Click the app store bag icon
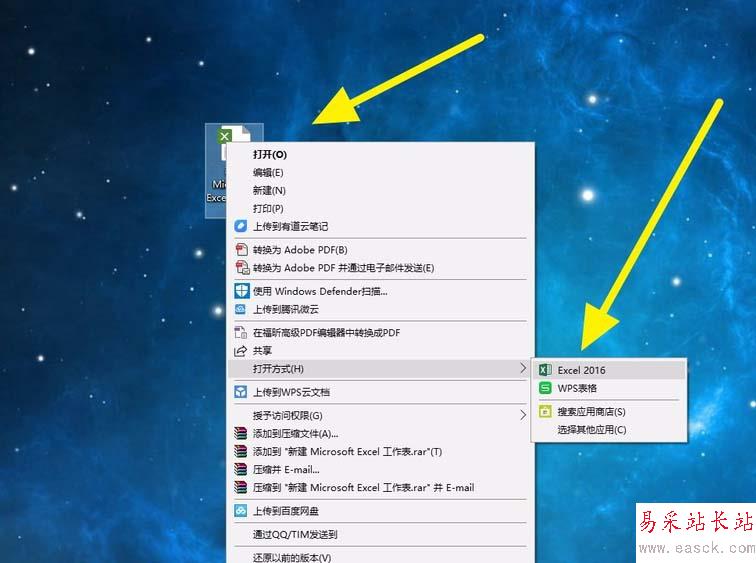The width and height of the screenshot is (756, 563). pyautogui.click(x=545, y=411)
